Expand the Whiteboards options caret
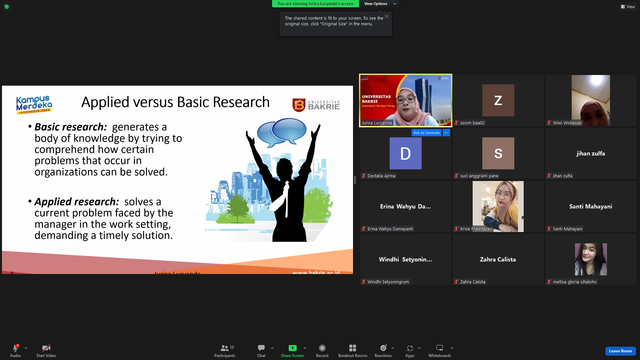 (x=452, y=348)
